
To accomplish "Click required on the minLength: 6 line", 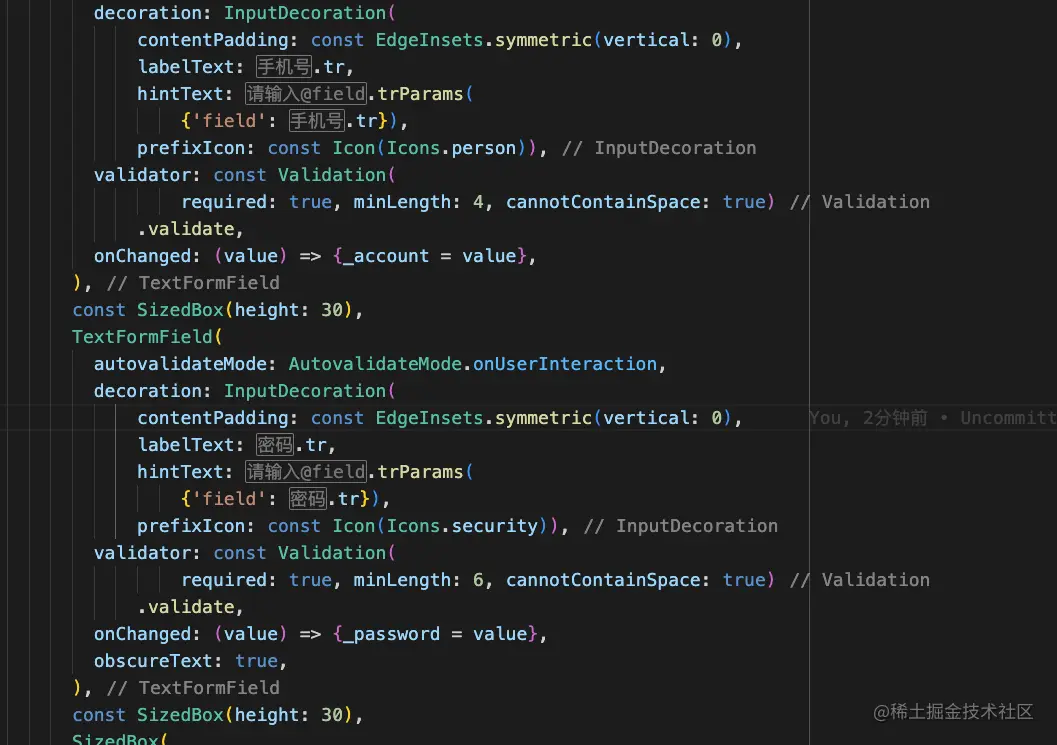I will point(224,580).
